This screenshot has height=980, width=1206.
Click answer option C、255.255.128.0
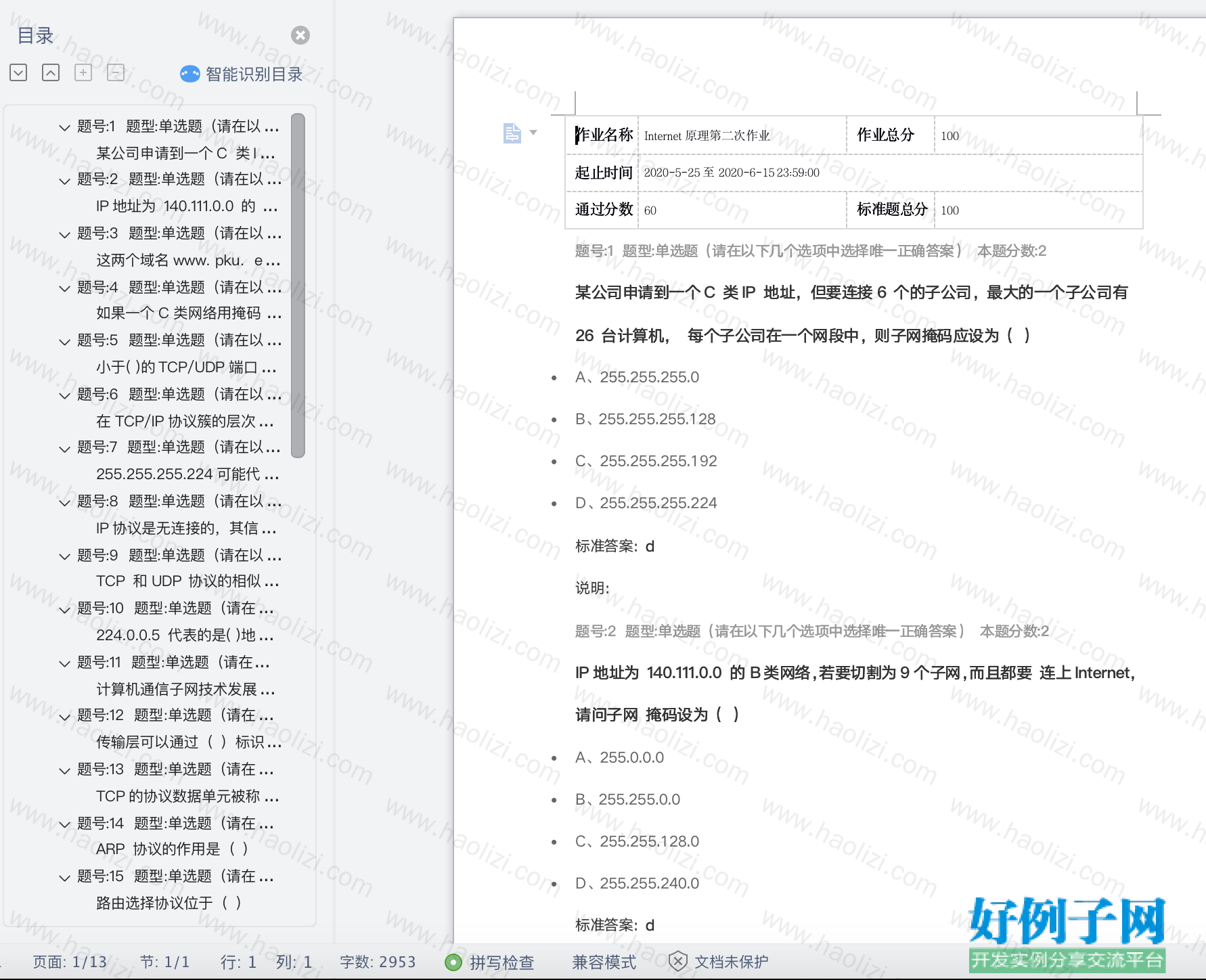click(637, 842)
